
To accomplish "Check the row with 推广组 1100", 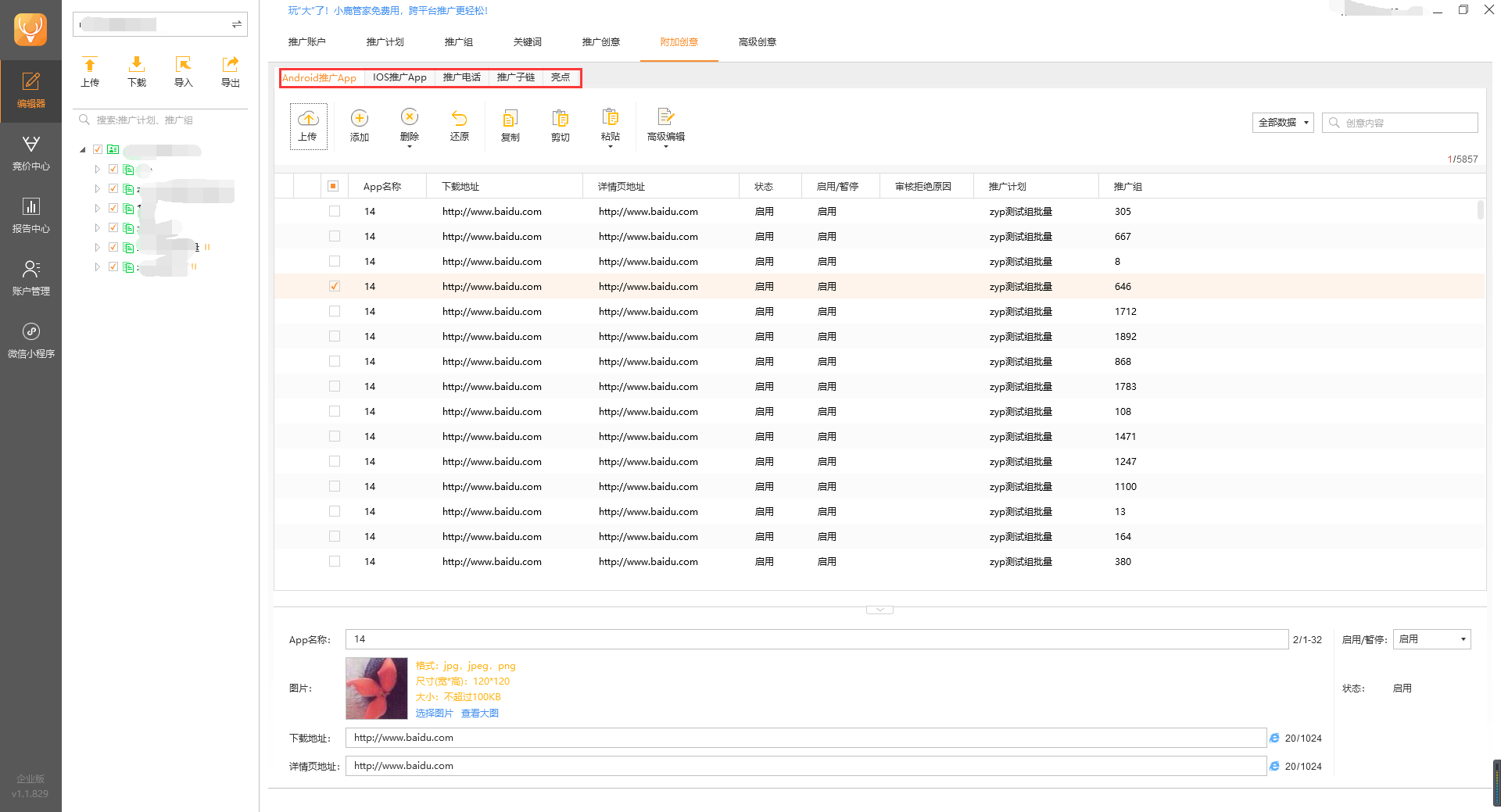I will click(x=335, y=486).
